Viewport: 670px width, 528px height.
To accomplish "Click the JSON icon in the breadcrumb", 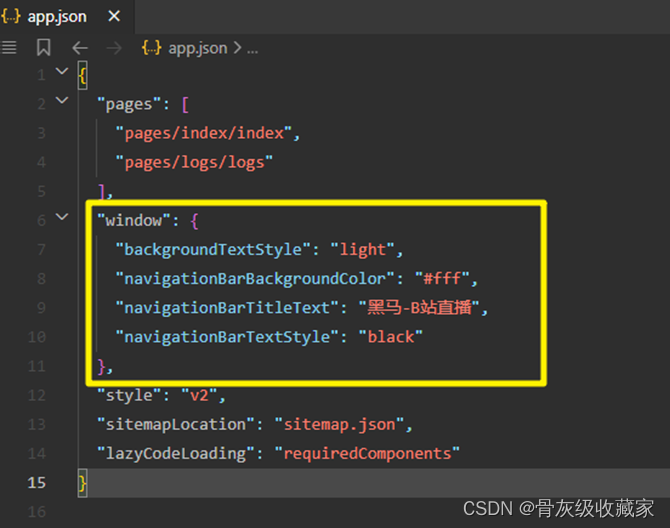I will (x=152, y=48).
